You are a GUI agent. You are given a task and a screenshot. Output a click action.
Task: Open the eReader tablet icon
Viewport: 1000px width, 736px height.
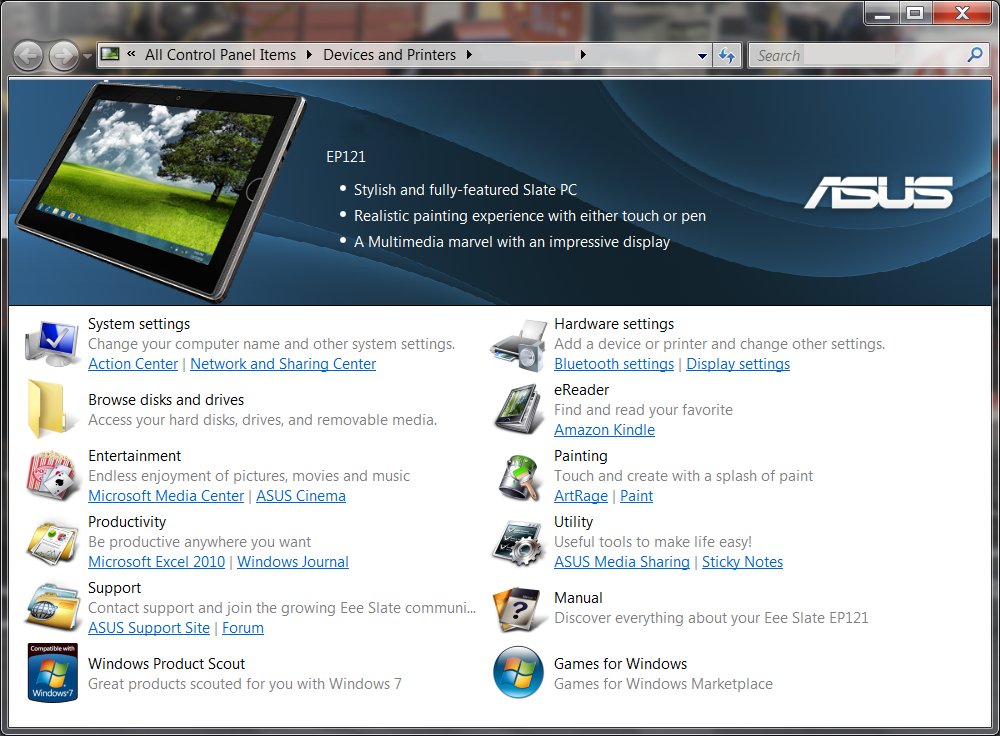pyautogui.click(x=518, y=409)
